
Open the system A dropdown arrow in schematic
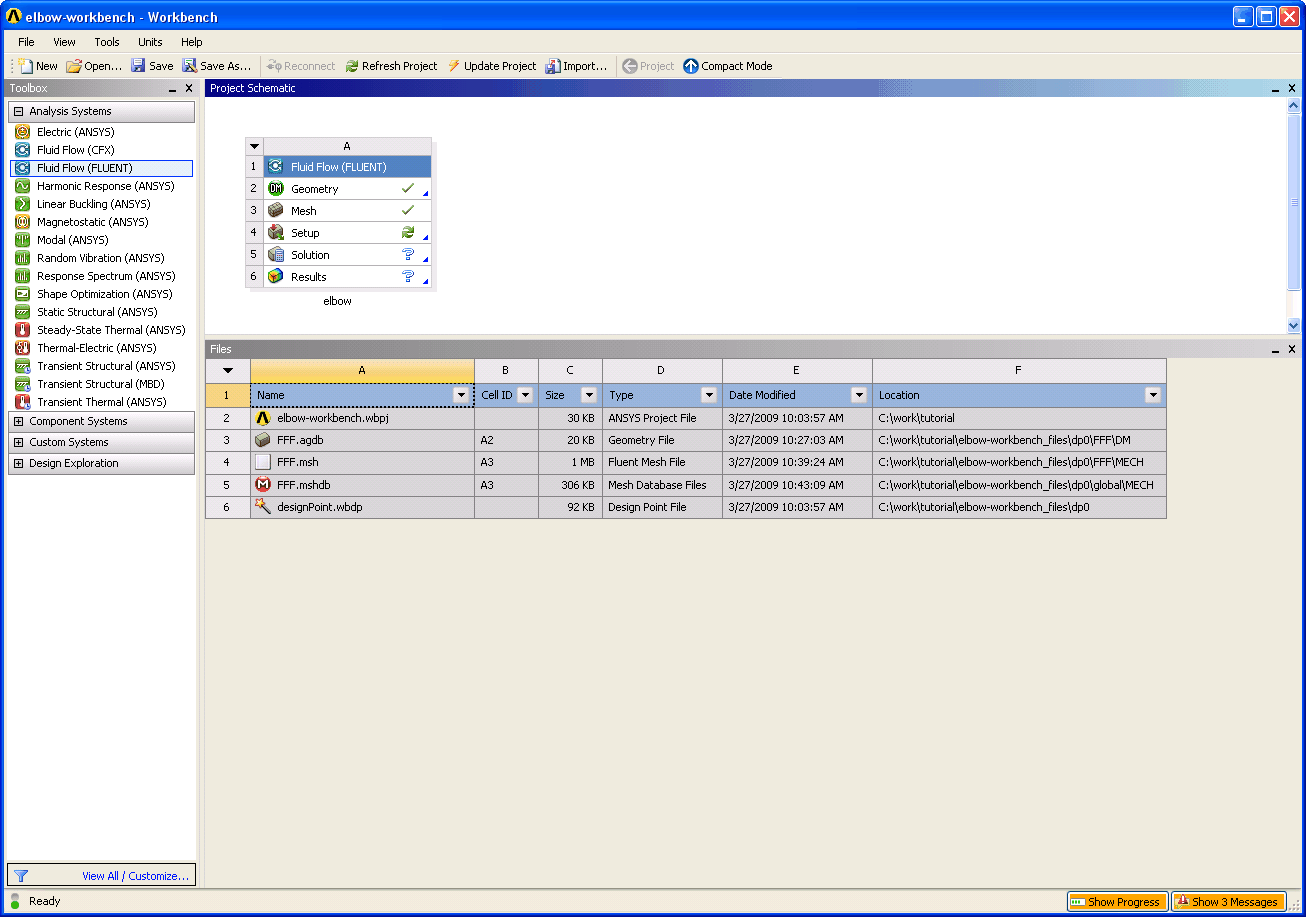click(254, 146)
